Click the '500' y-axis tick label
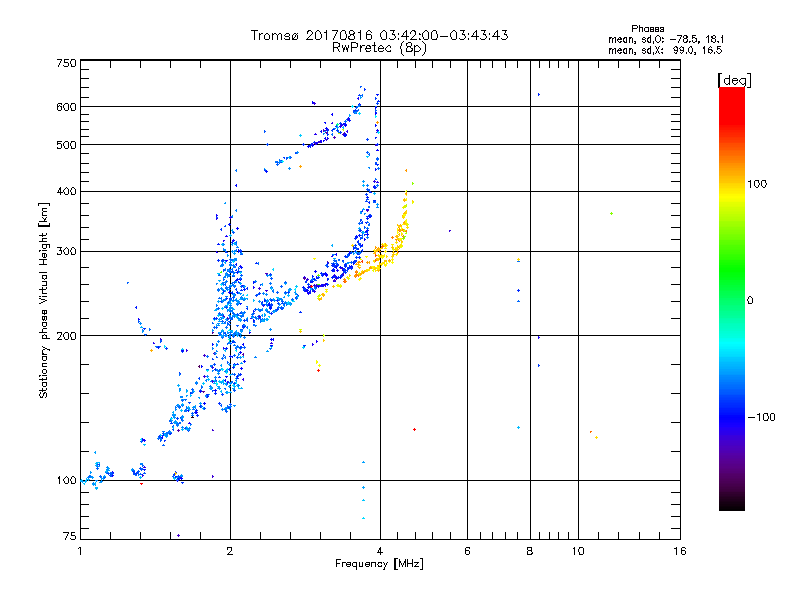The image size is (800, 600). [x=66, y=145]
